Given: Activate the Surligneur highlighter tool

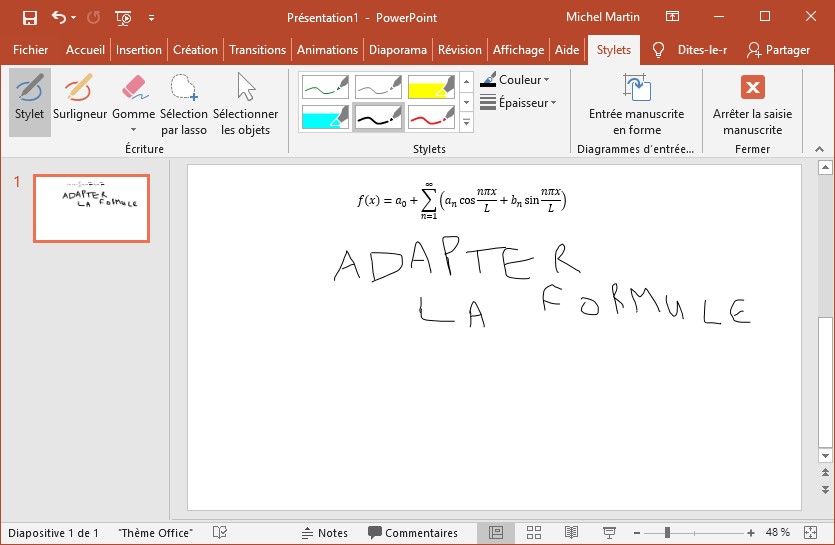Looking at the screenshot, I should pyautogui.click(x=80, y=101).
